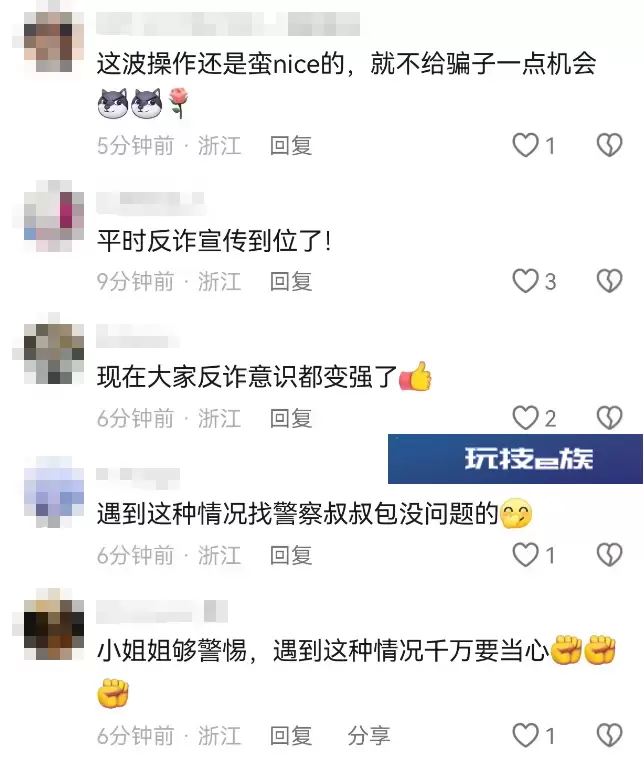Like the 小姐姐够警惕 comment
The width and height of the screenshot is (644, 767).
(525, 735)
